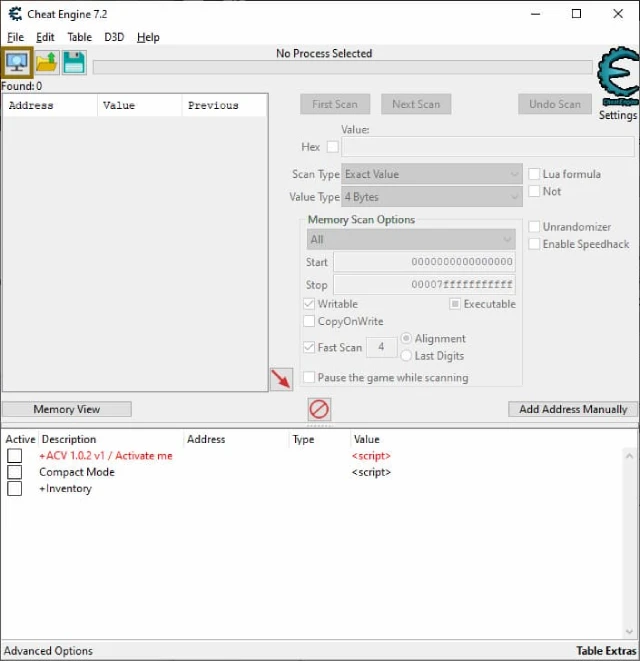Click the 'No Process Selected' label
This screenshot has width=640, height=661.
[324, 54]
